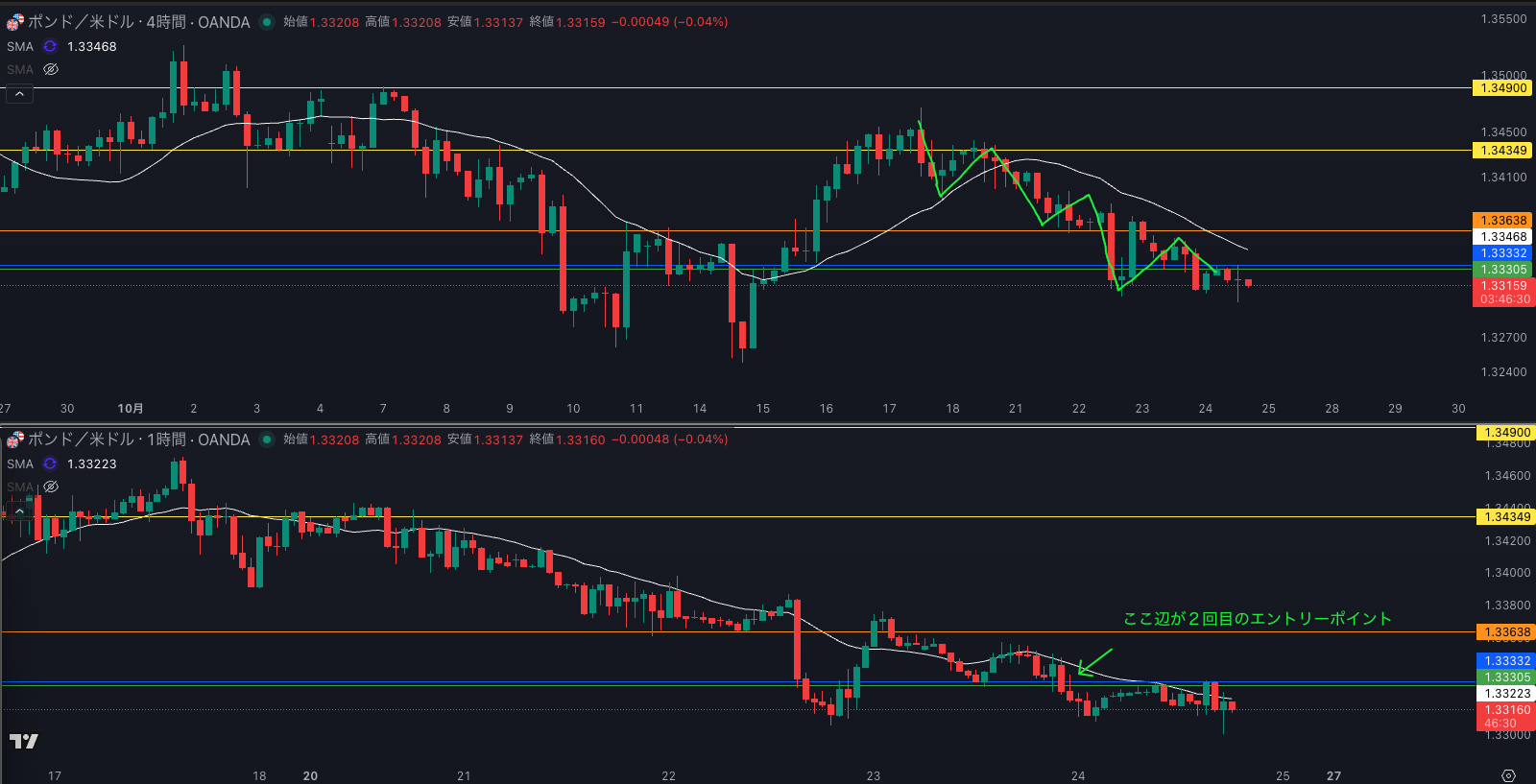The image size is (1536, 784).
Task: Click the GBP/USD flag icon on 1-hour chart
Action: 15,440
